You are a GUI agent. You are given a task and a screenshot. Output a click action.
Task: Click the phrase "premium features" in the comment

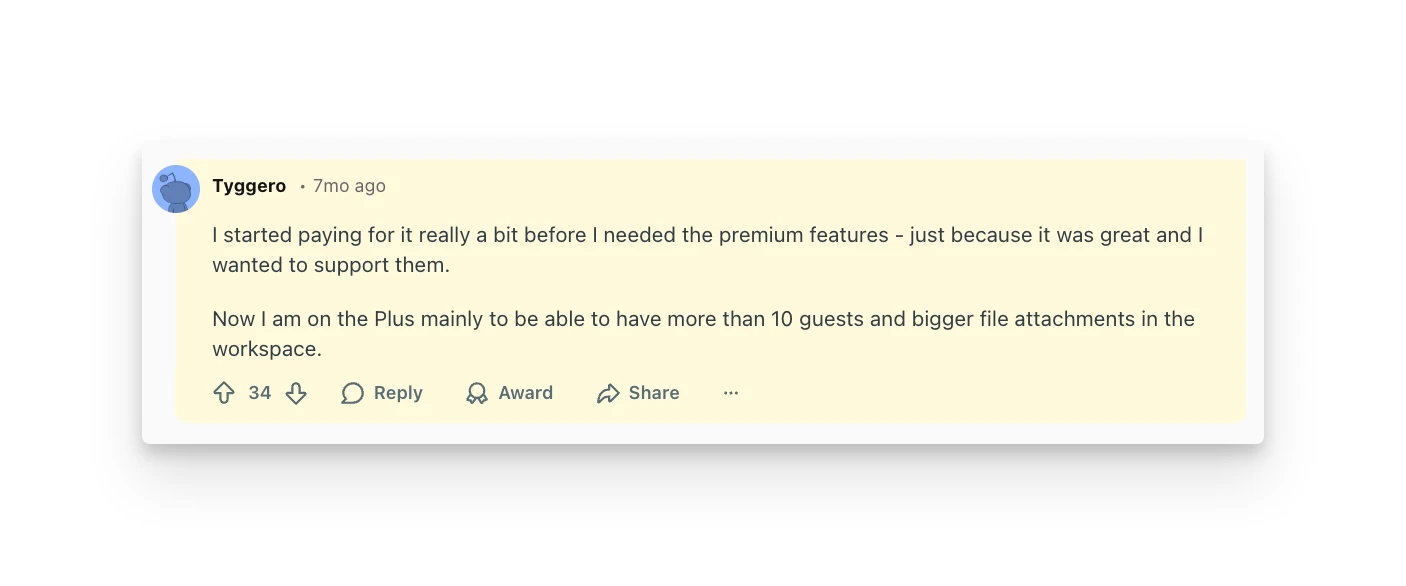[803, 235]
